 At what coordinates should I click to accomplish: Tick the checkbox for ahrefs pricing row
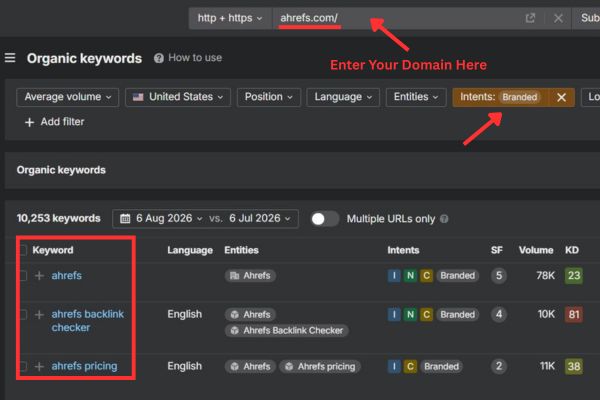click(x=23, y=366)
